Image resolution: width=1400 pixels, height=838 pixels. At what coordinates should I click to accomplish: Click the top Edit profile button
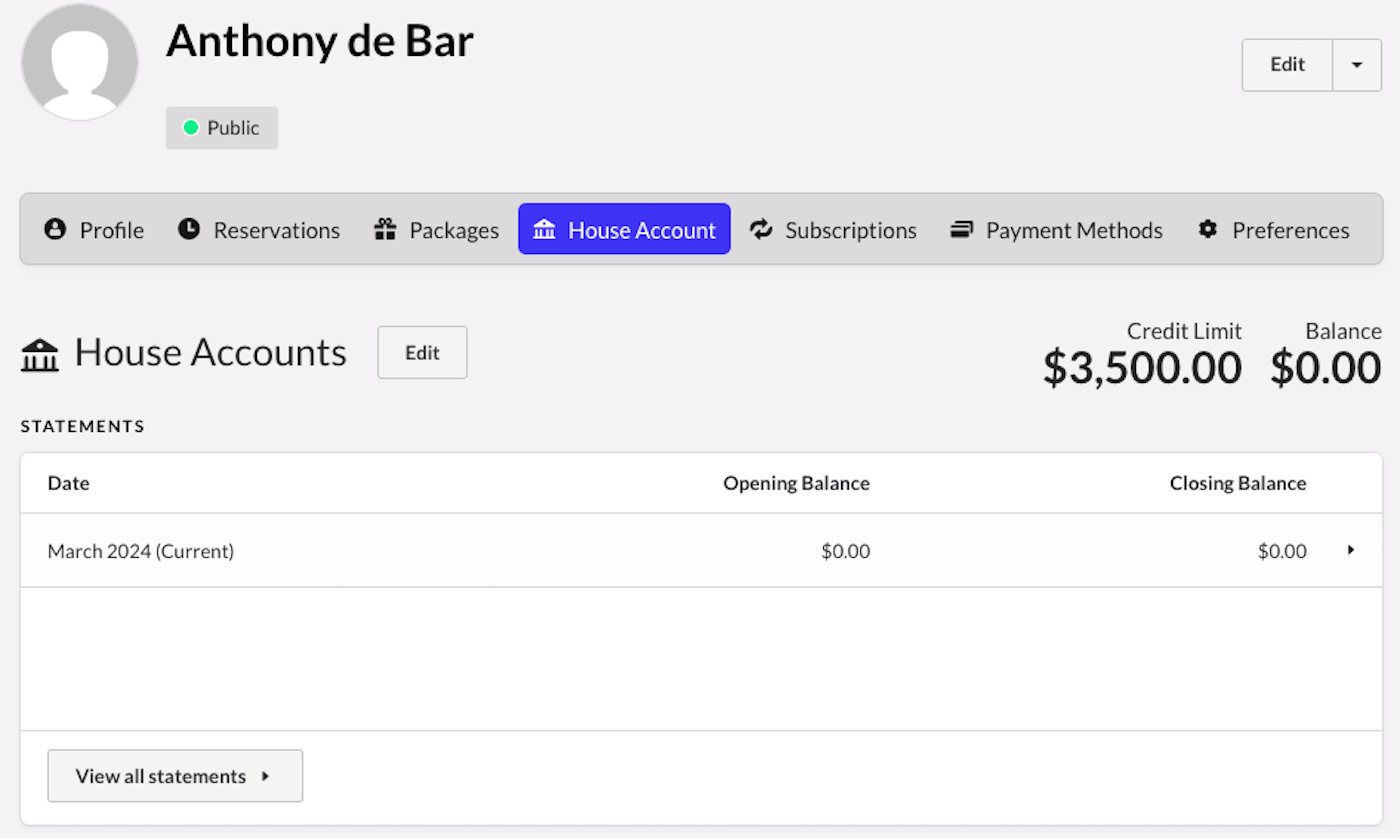click(1287, 65)
